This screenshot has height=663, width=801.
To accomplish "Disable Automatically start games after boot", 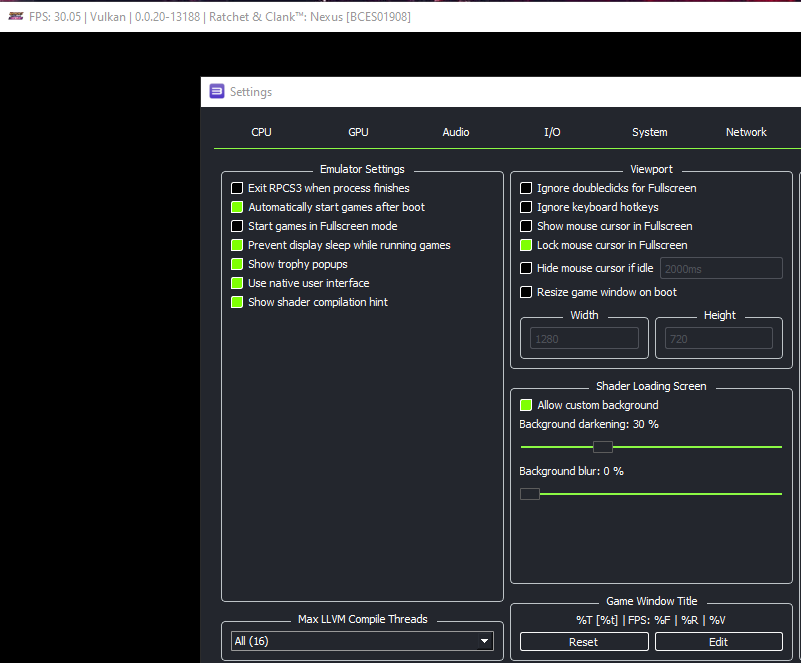I will click(237, 207).
